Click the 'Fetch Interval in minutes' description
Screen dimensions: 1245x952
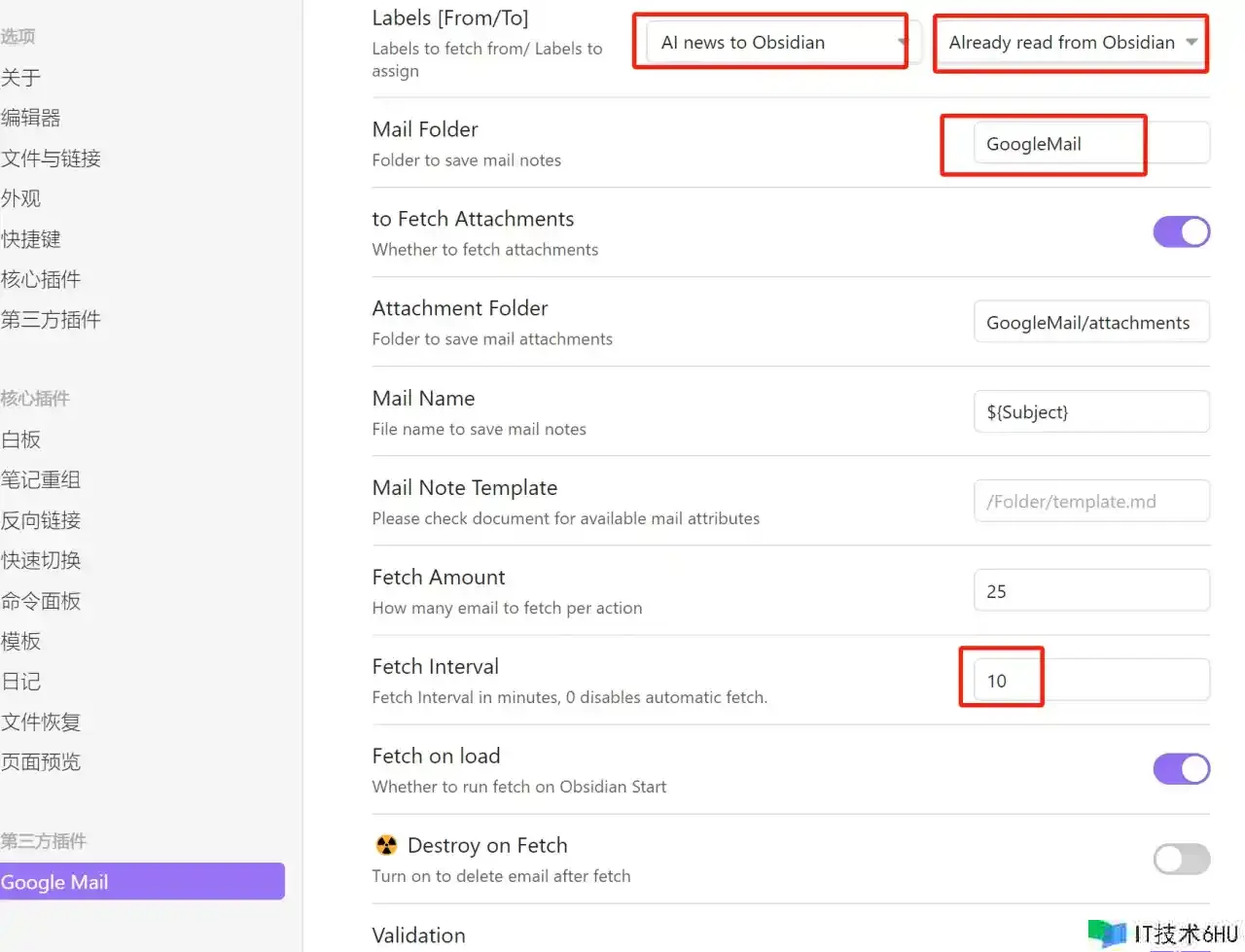pos(570,697)
